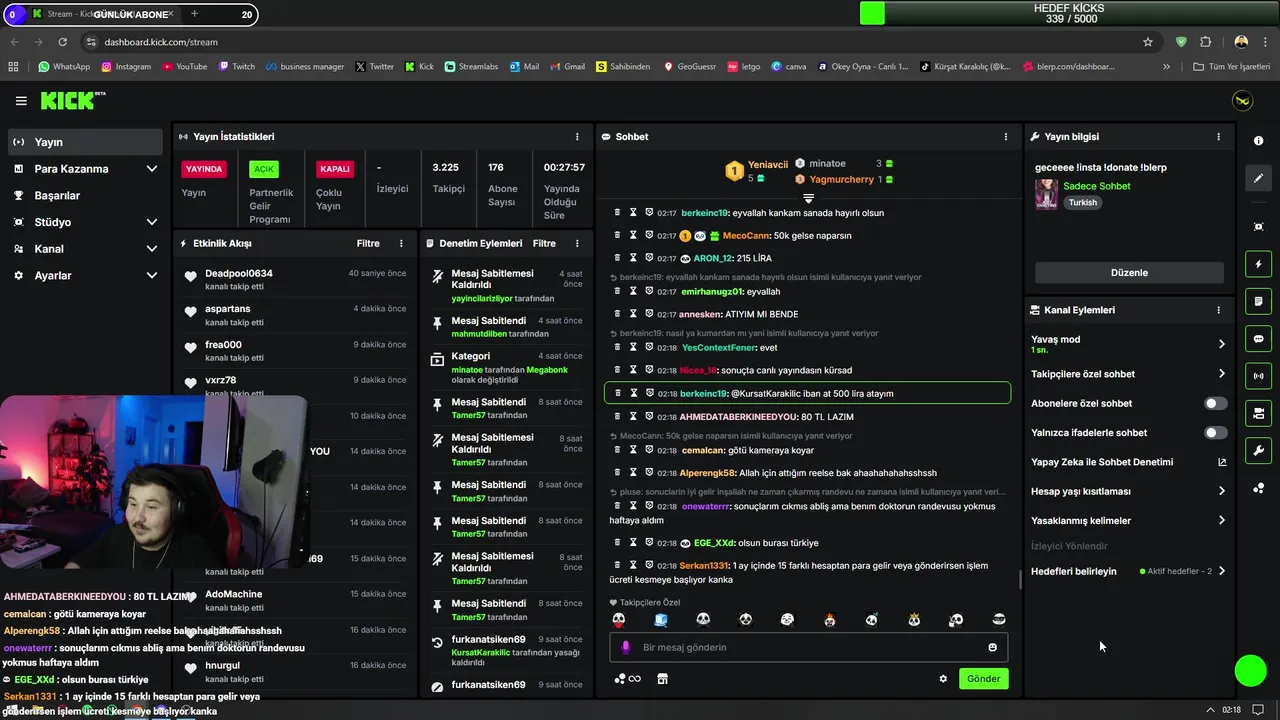Click the Hedef Kicks 339 / 5000 progress bar

pos(1069,13)
